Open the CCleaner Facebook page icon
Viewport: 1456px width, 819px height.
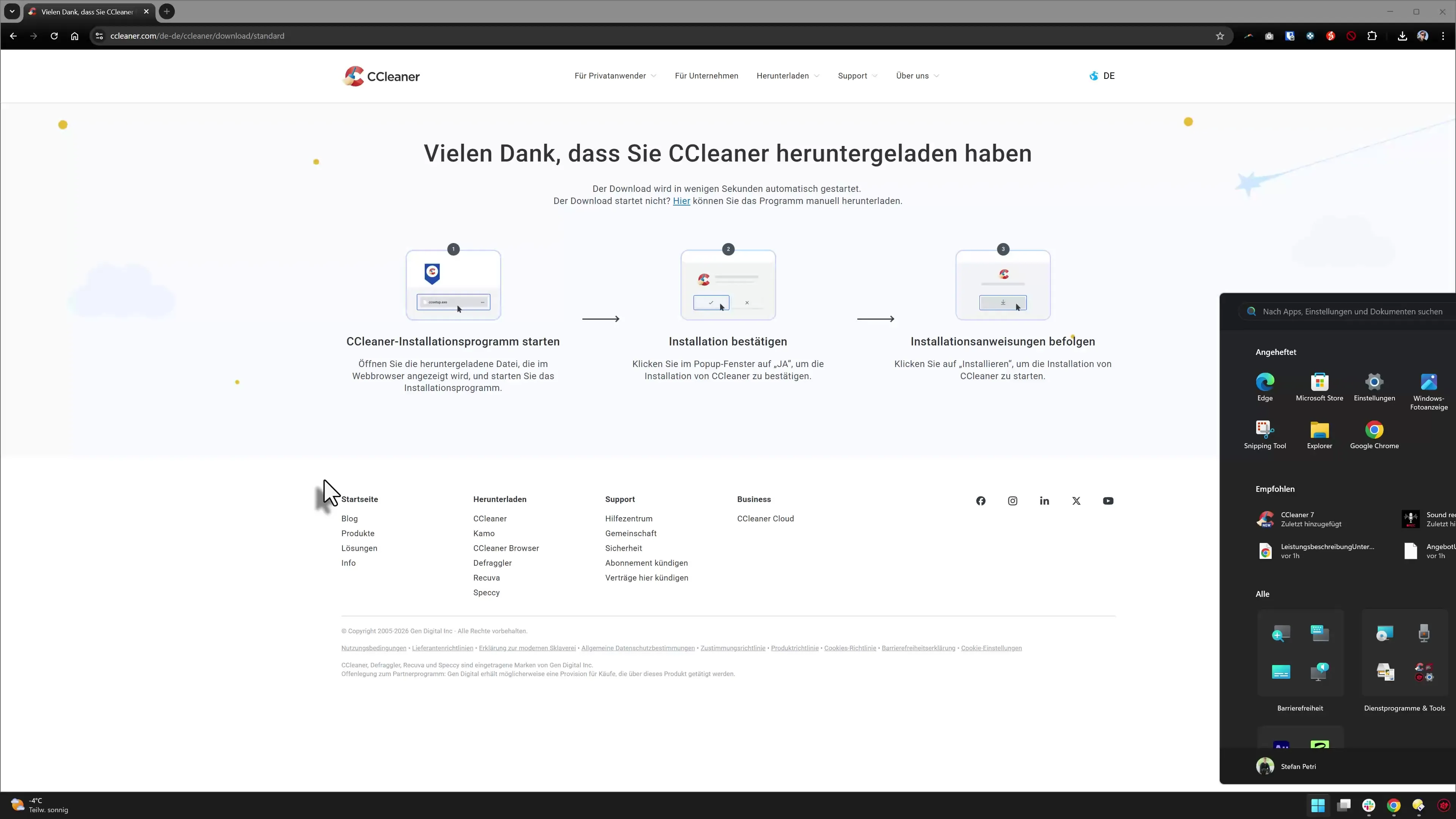(981, 501)
